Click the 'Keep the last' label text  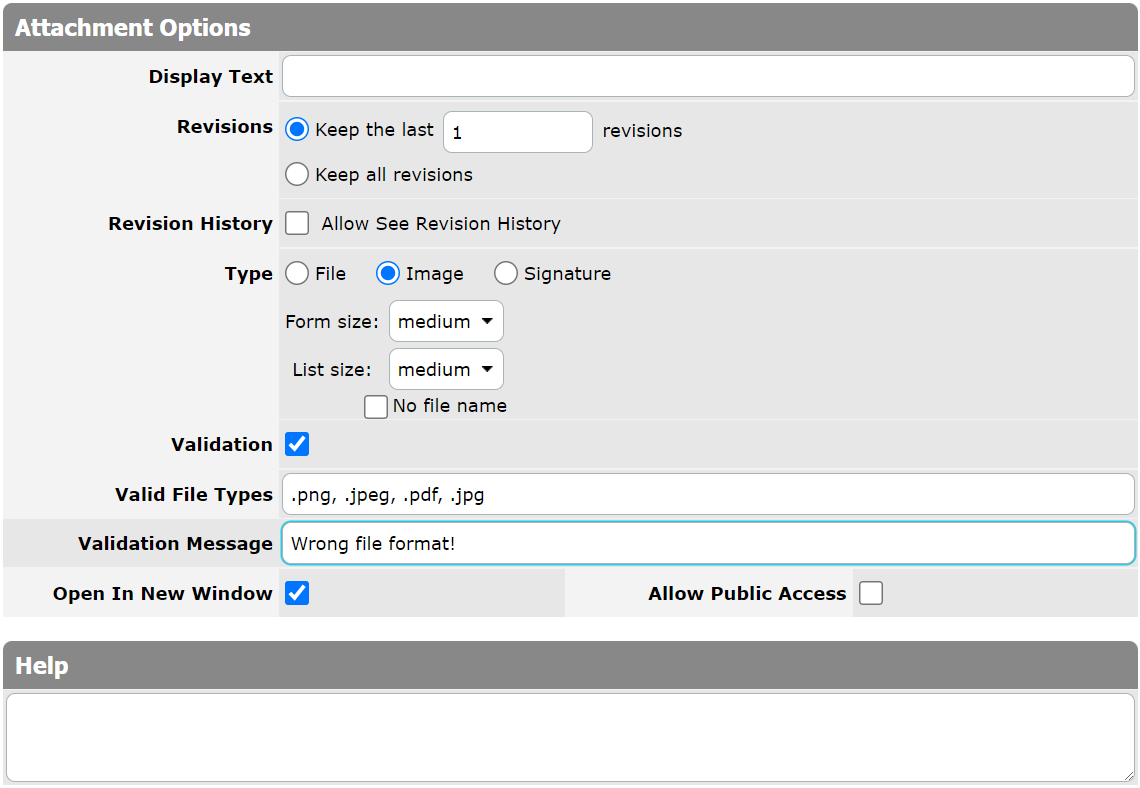[x=374, y=130]
